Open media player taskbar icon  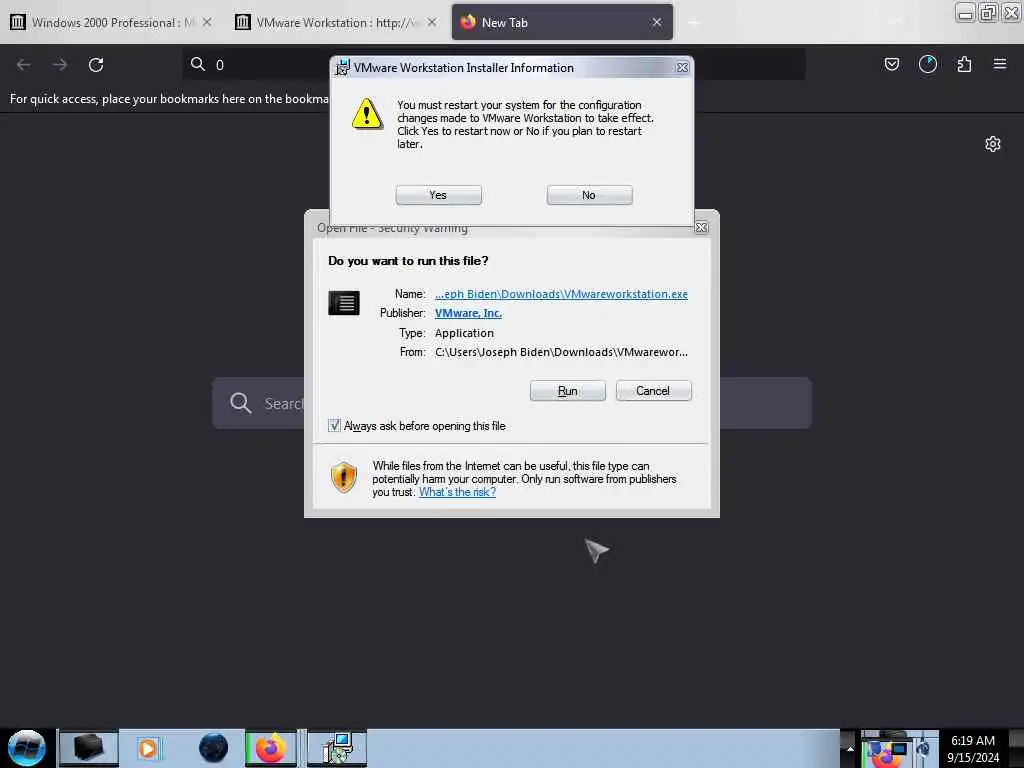pyautogui.click(x=149, y=748)
